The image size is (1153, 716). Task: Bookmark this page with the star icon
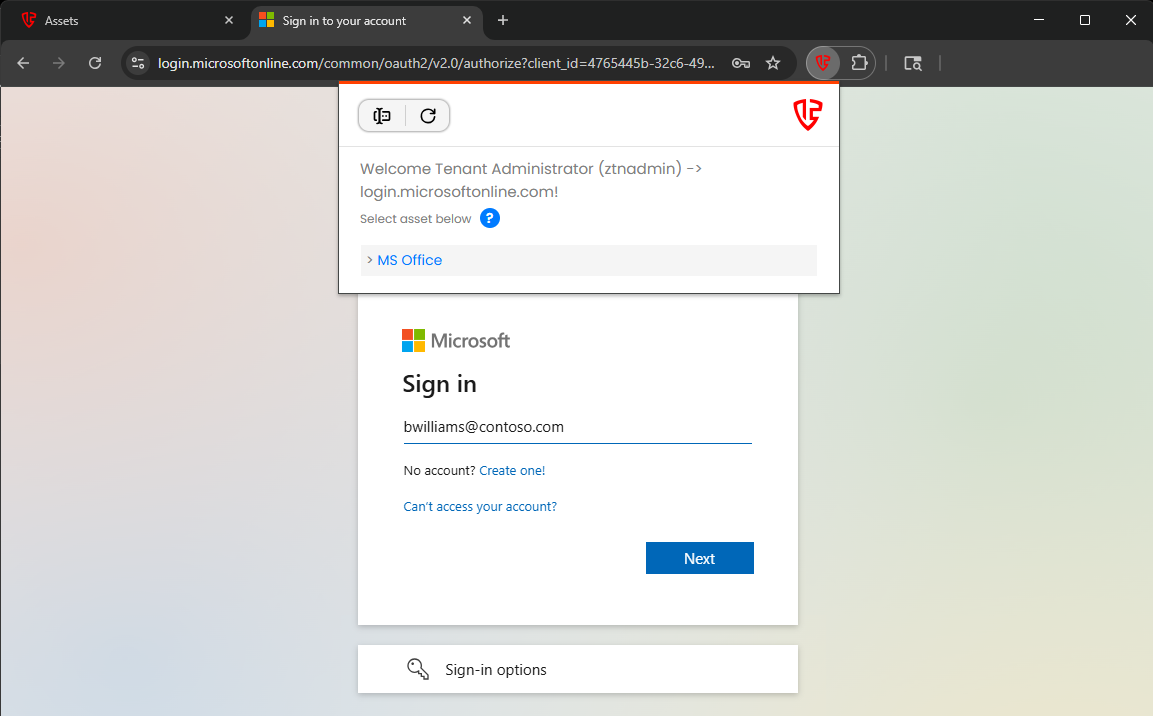773,63
